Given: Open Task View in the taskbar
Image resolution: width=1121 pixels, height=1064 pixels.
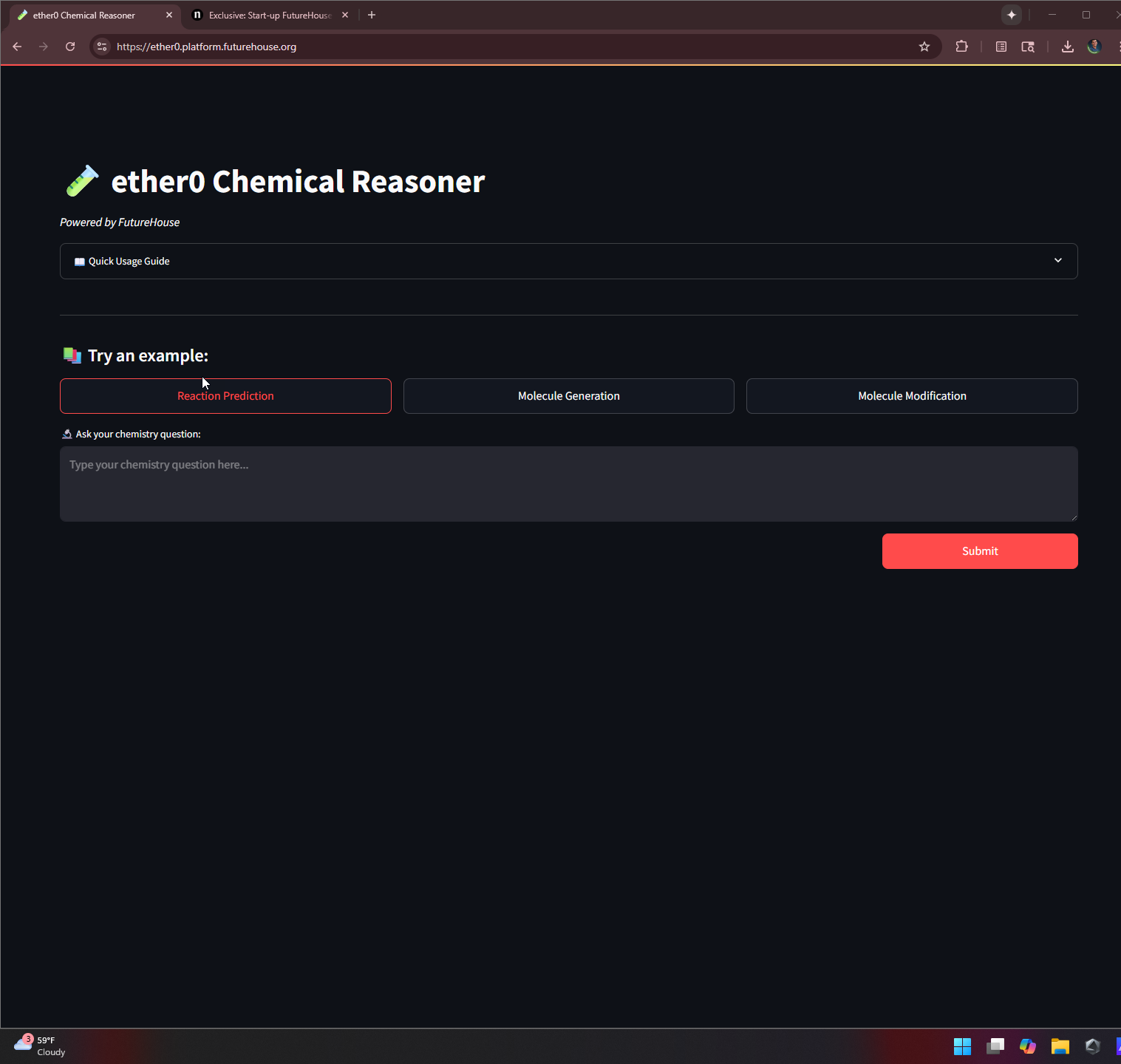Looking at the screenshot, I should point(995,1046).
